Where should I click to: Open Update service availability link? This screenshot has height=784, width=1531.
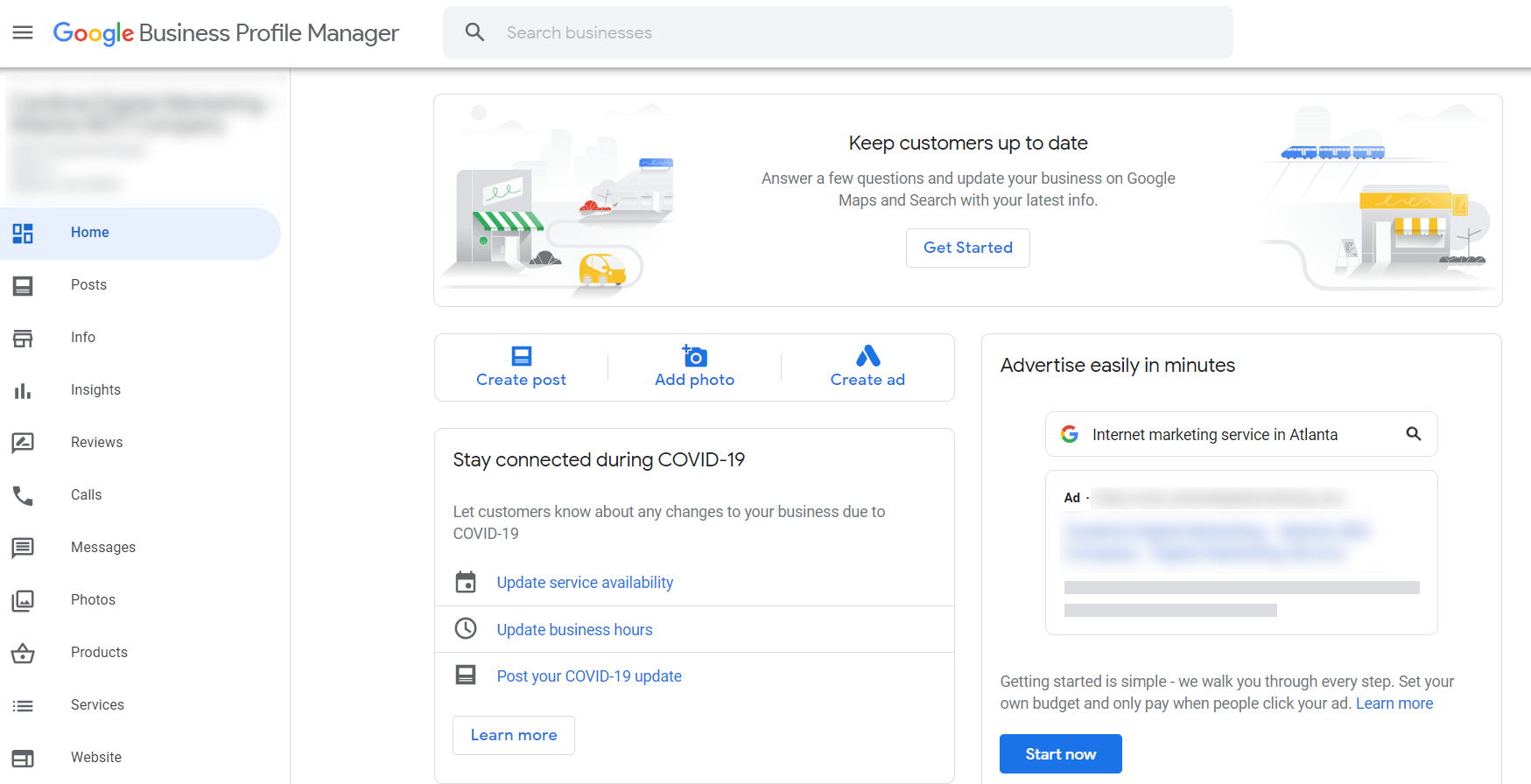[585, 583]
